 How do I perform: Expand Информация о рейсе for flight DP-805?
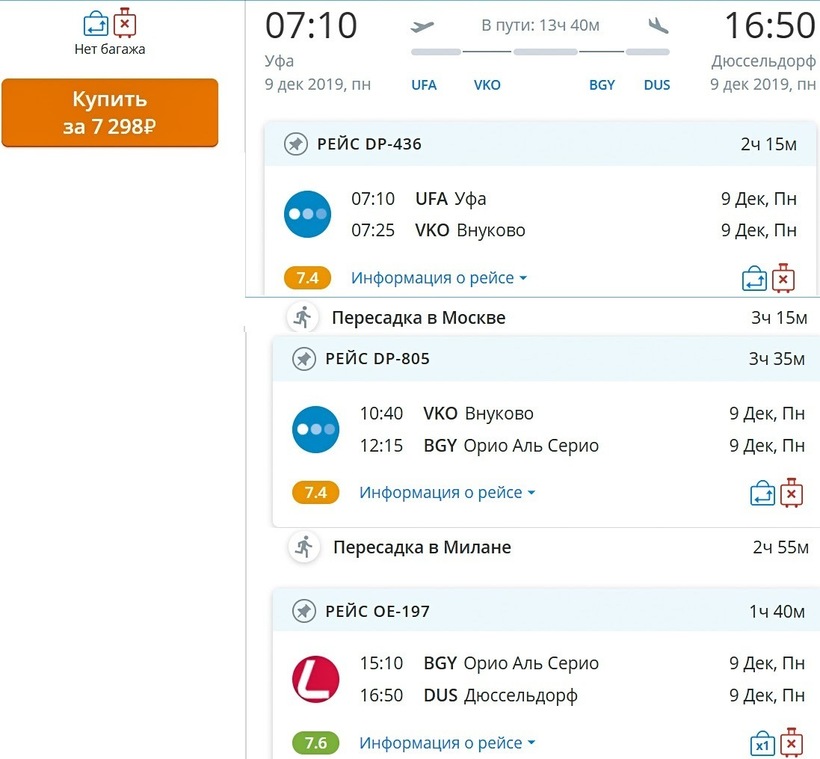click(447, 492)
